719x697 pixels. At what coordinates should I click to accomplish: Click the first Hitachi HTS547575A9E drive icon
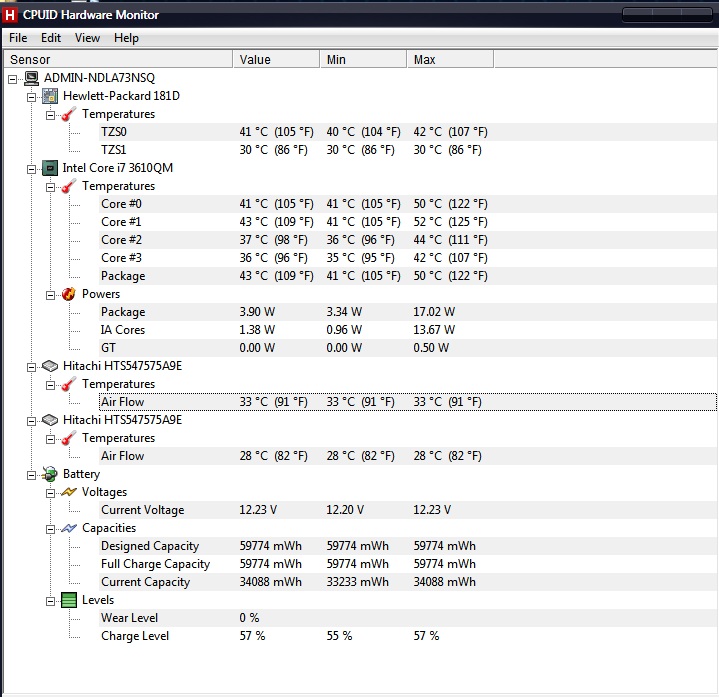click(x=50, y=366)
